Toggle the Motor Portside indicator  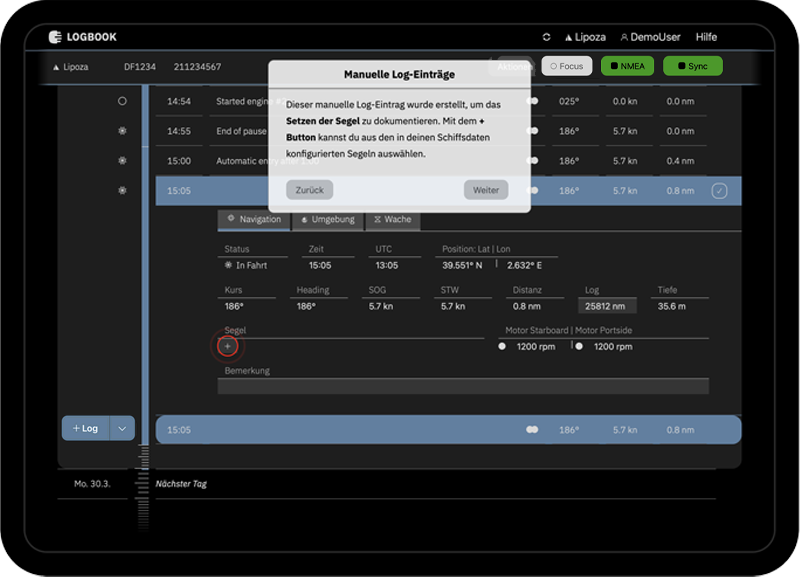pos(579,346)
